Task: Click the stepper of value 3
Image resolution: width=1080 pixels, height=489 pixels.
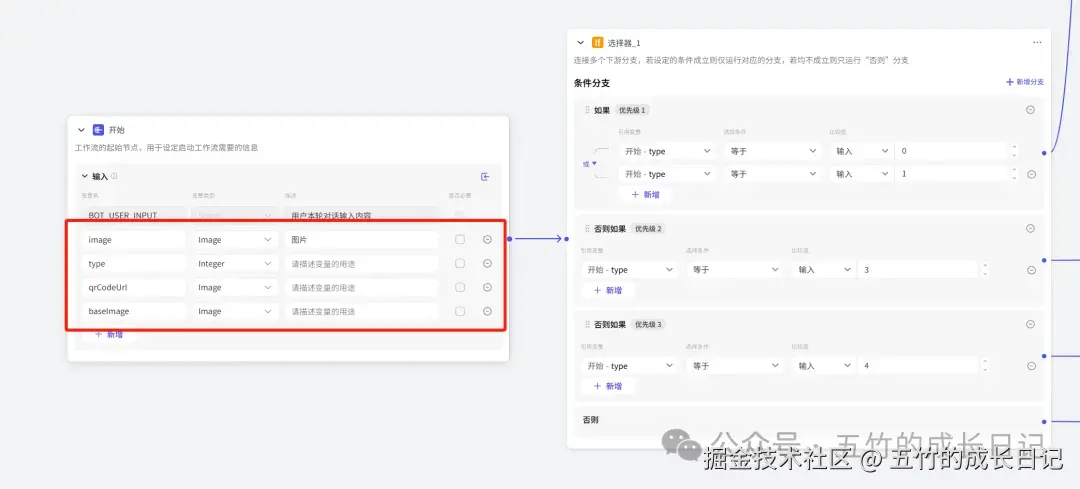Action: coord(984,270)
